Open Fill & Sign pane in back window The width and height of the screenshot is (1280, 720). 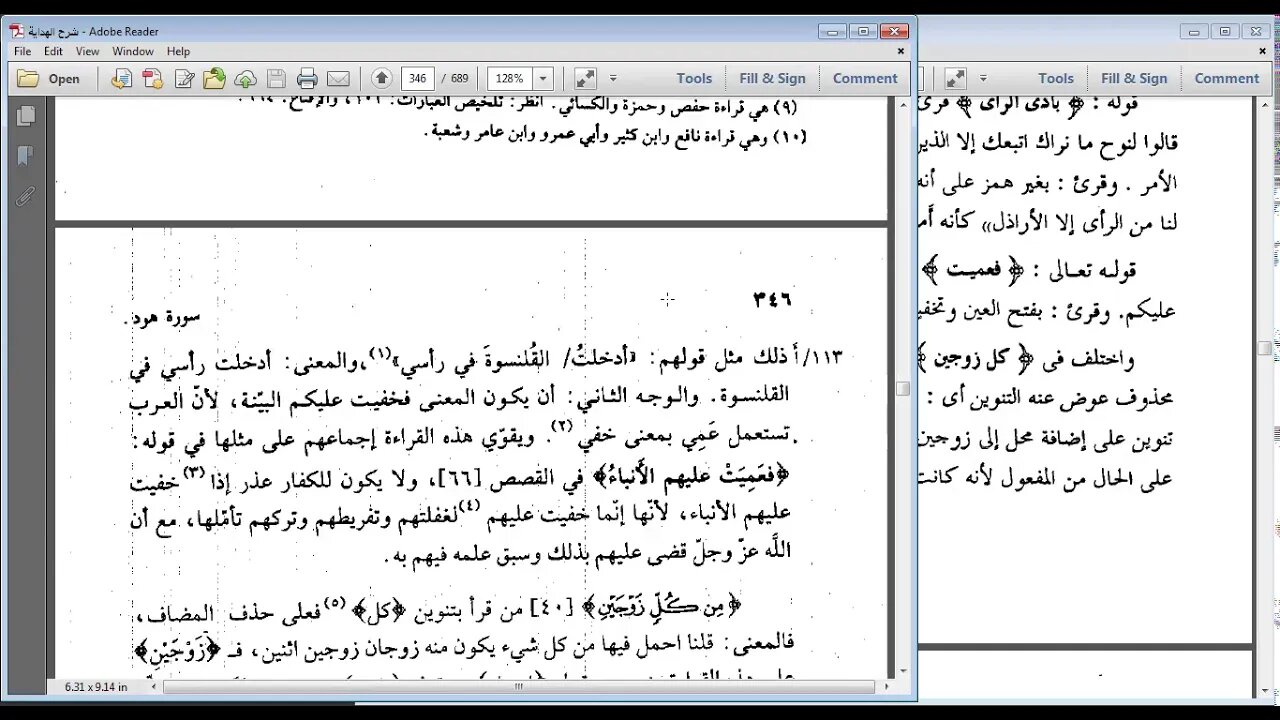tap(1134, 79)
